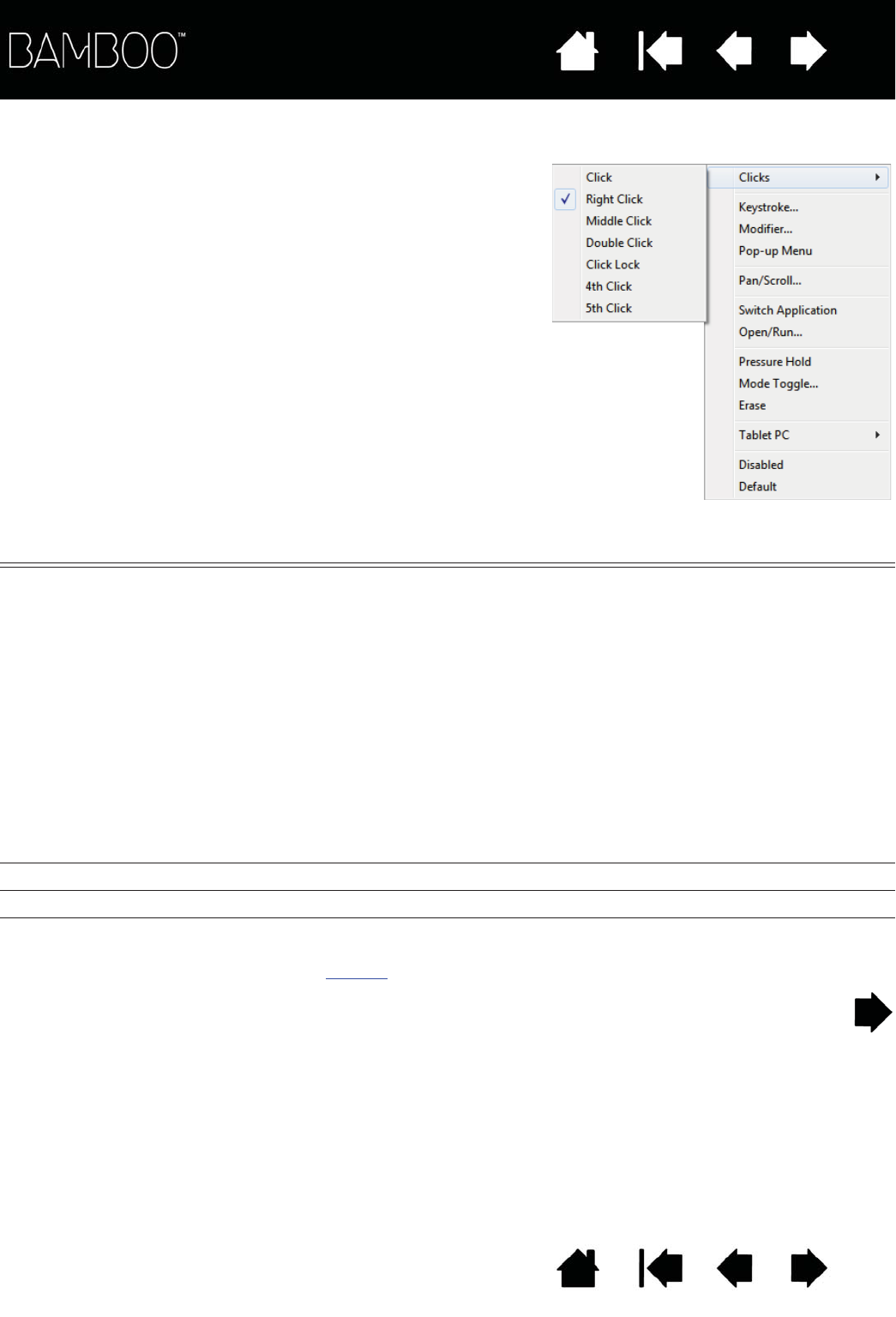The image size is (896, 1317).
Task: Click the continue arrow at right margin
Action: point(873,1013)
